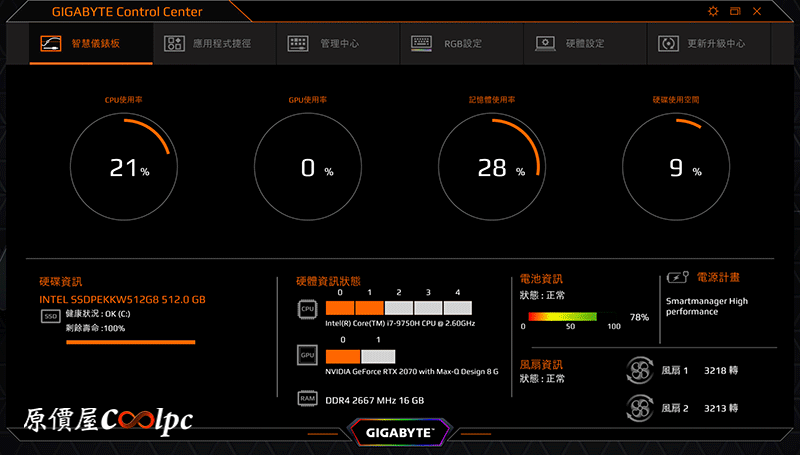Click CPU power level segment 4
This screenshot has width=800, height=455.
click(458, 308)
